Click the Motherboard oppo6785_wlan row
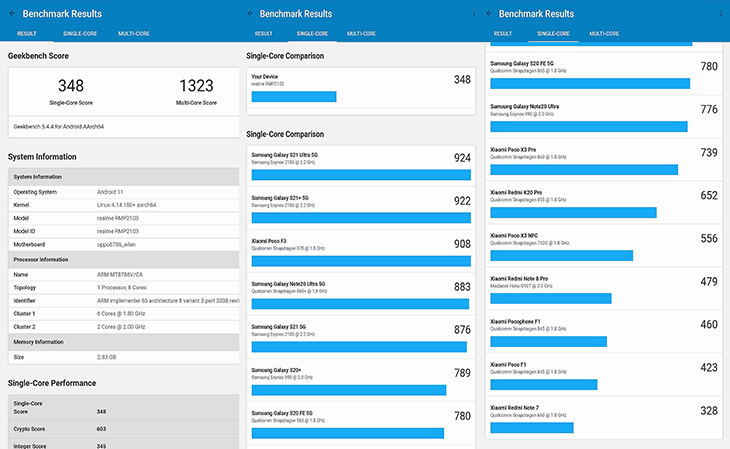Screen dimensions: 730x449 (x=124, y=244)
